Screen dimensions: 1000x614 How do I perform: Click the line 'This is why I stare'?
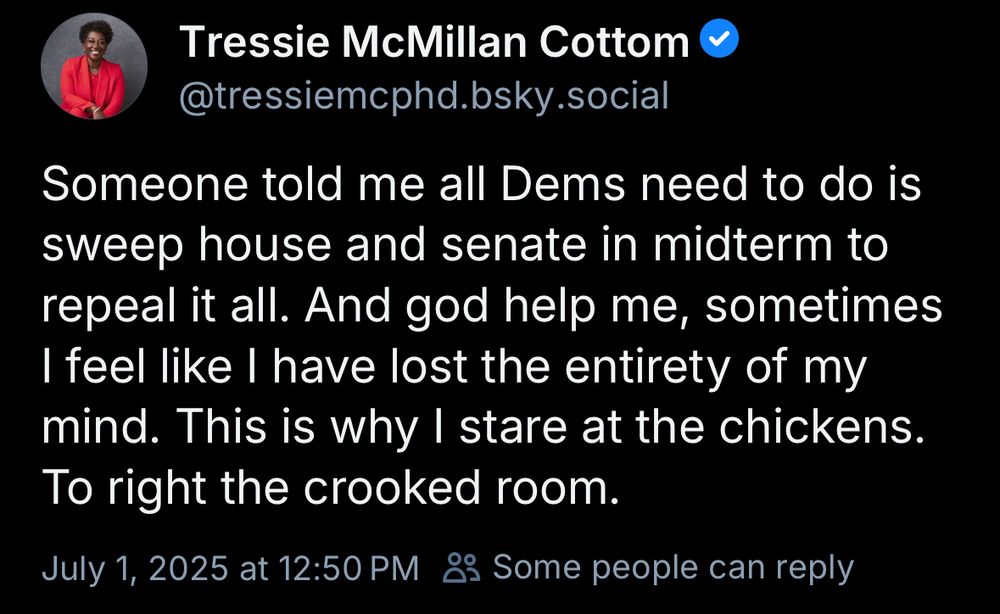[x=491, y=429]
